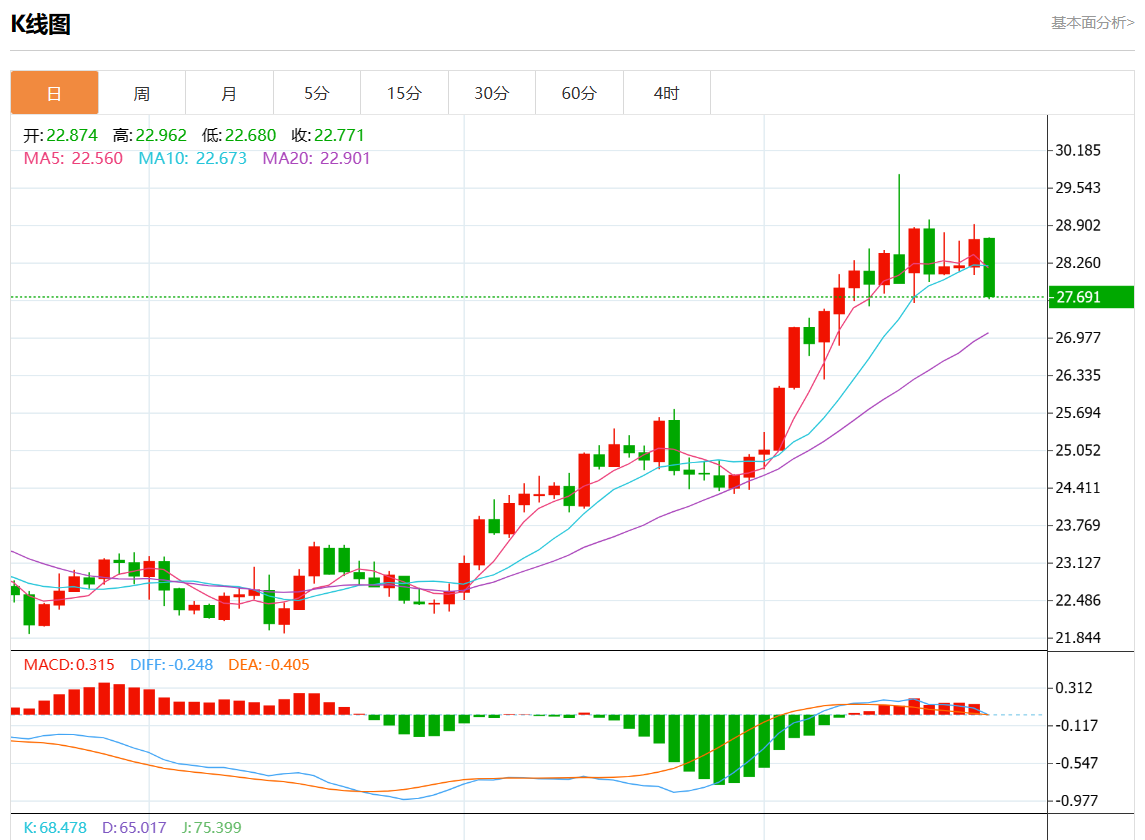Open the 5分 timeframe tab
The height and width of the screenshot is (840, 1145).
click(x=317, y=93)
